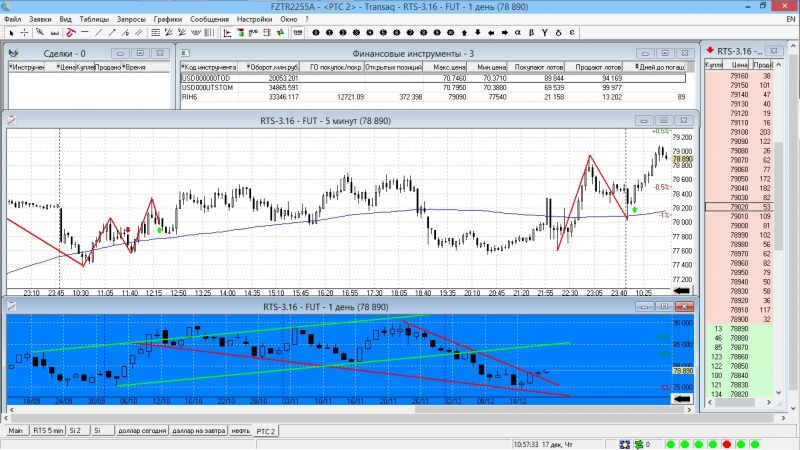800x450 pixels.
Task: Click the delta symbol marker
Action: click(558, 33)
